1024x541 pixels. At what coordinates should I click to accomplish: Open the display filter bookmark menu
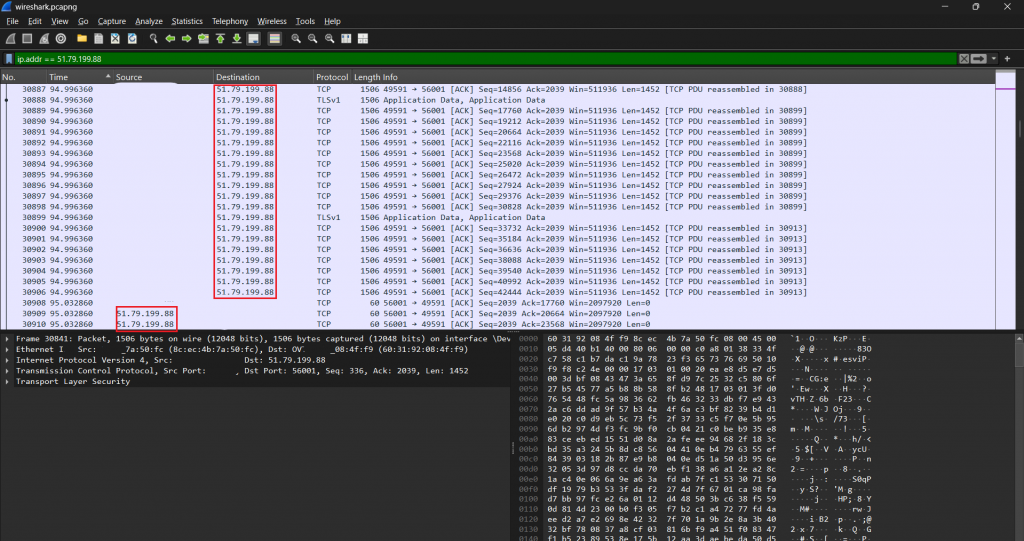pos(9,59)
